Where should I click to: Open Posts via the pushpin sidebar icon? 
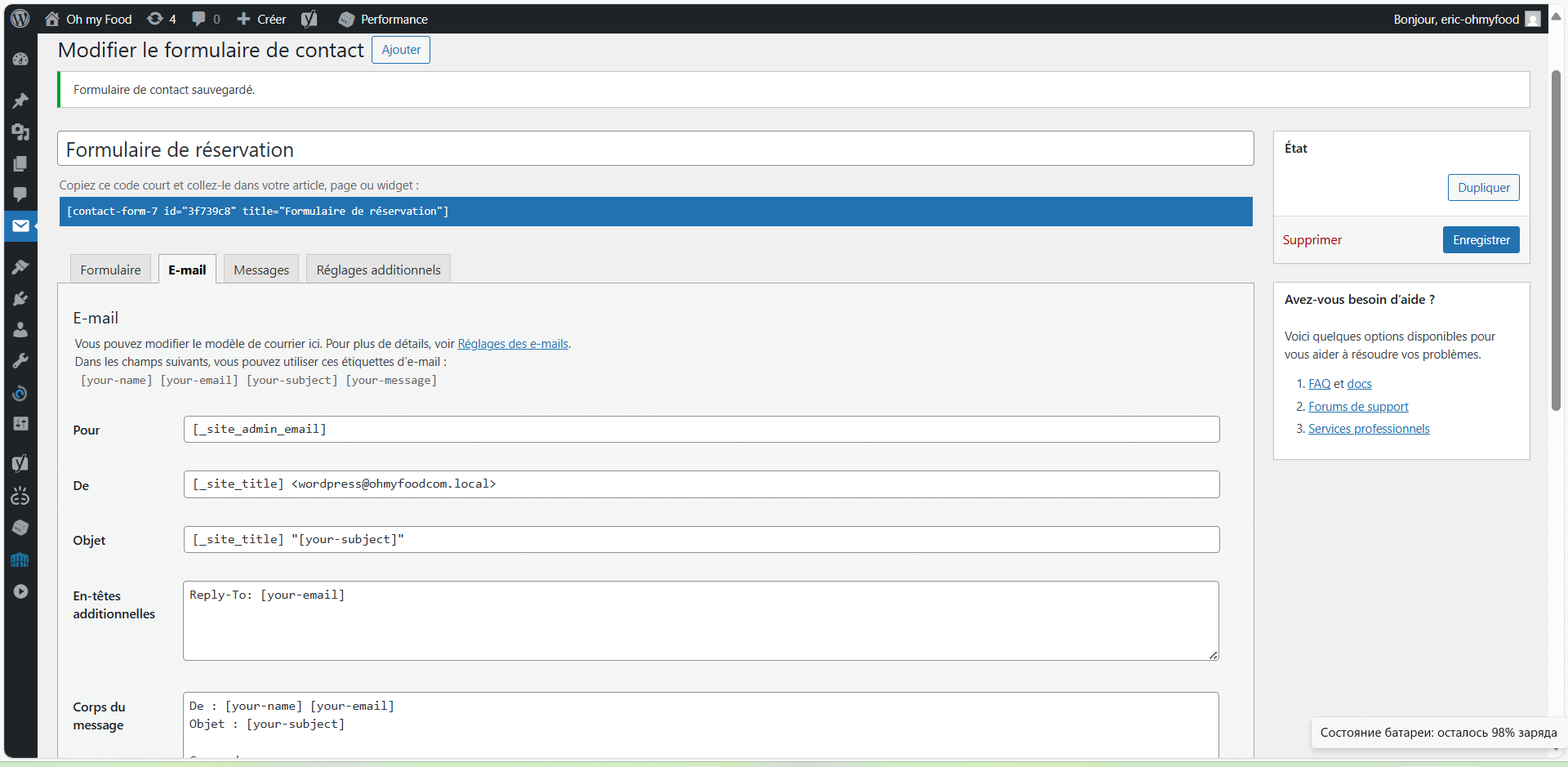(20, 100)
